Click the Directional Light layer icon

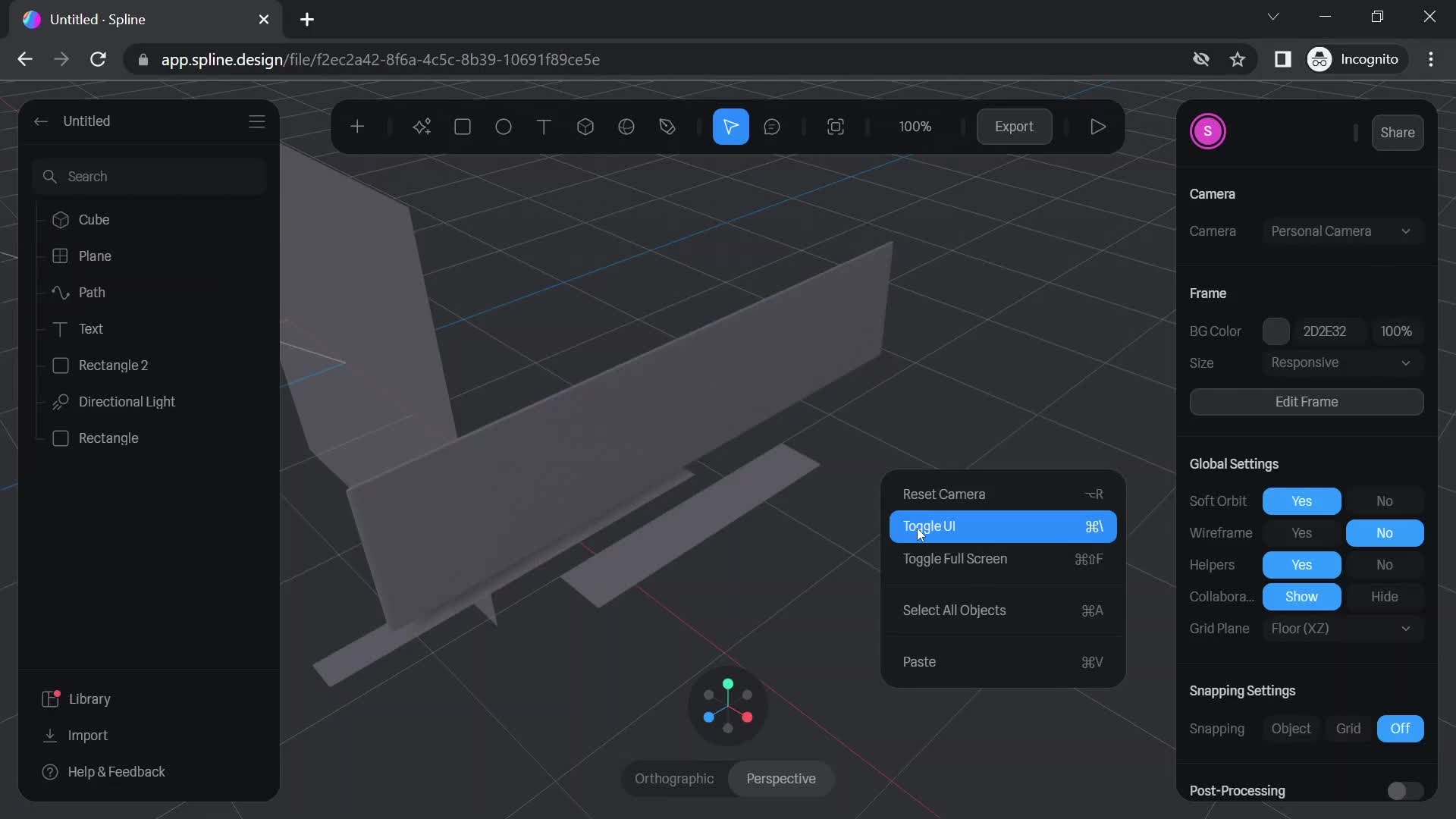pyautogui.click(x=61, y=402)
